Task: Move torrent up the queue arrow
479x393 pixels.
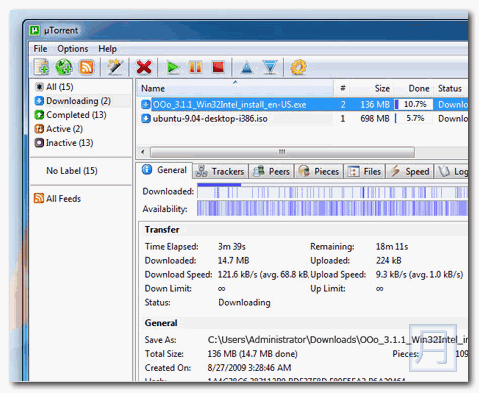Action: 247,68
